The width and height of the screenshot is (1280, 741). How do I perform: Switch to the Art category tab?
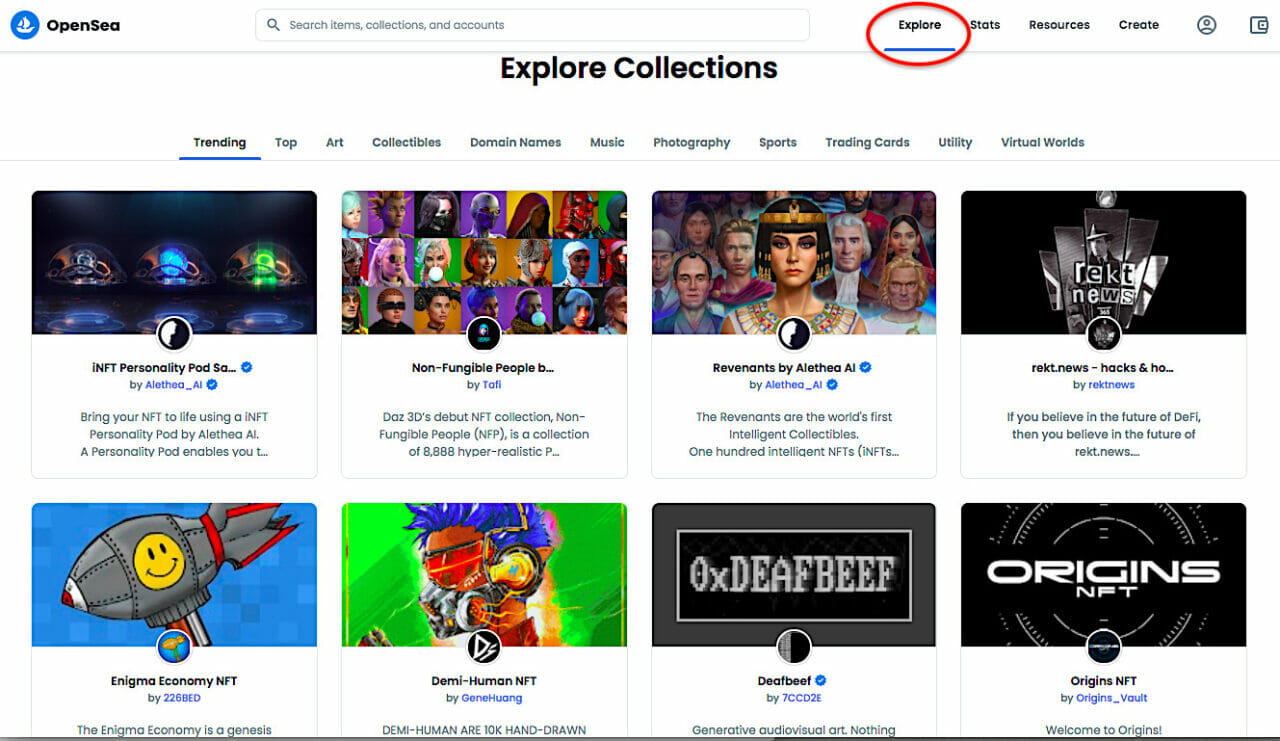coord(334,142)
